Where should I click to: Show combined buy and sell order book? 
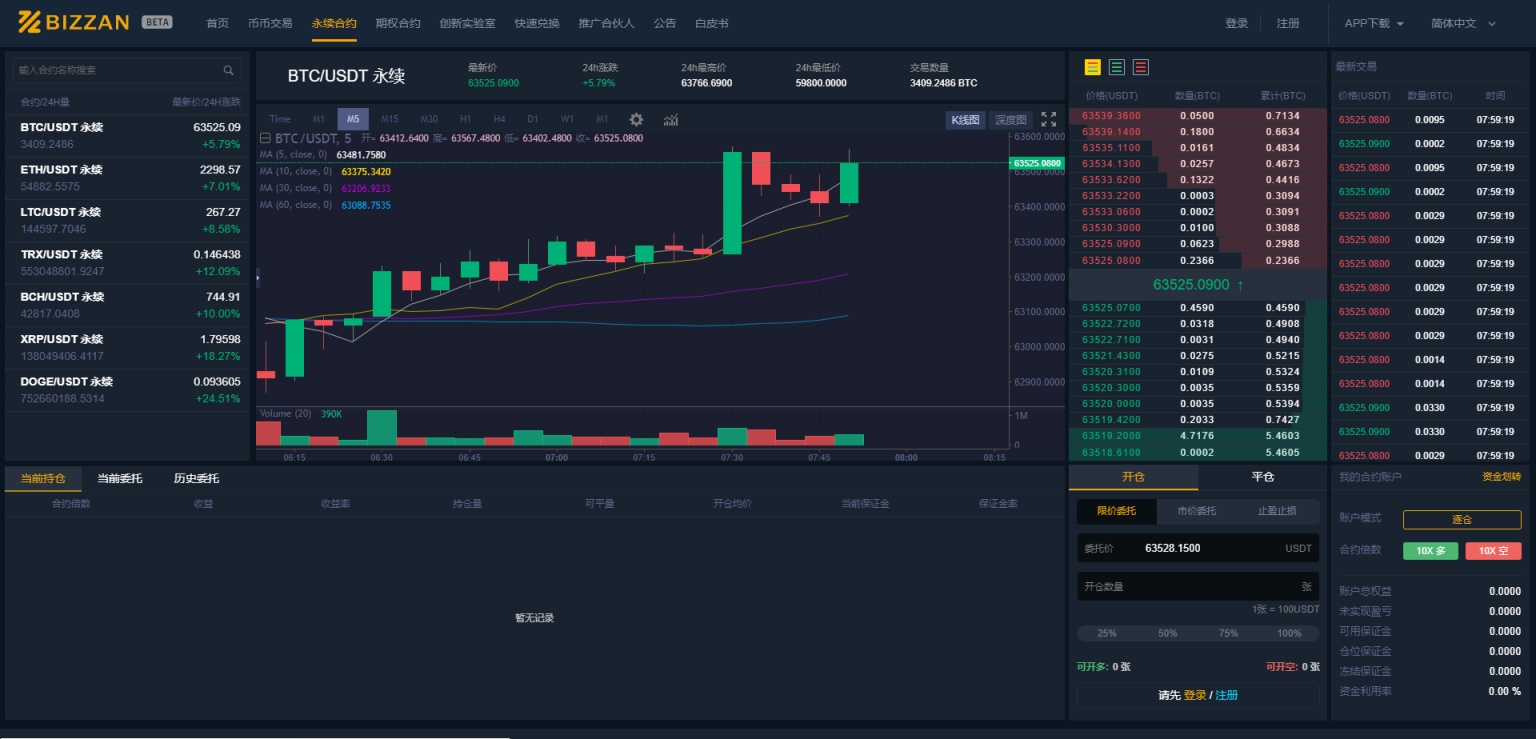click(x=1093, y=67)
